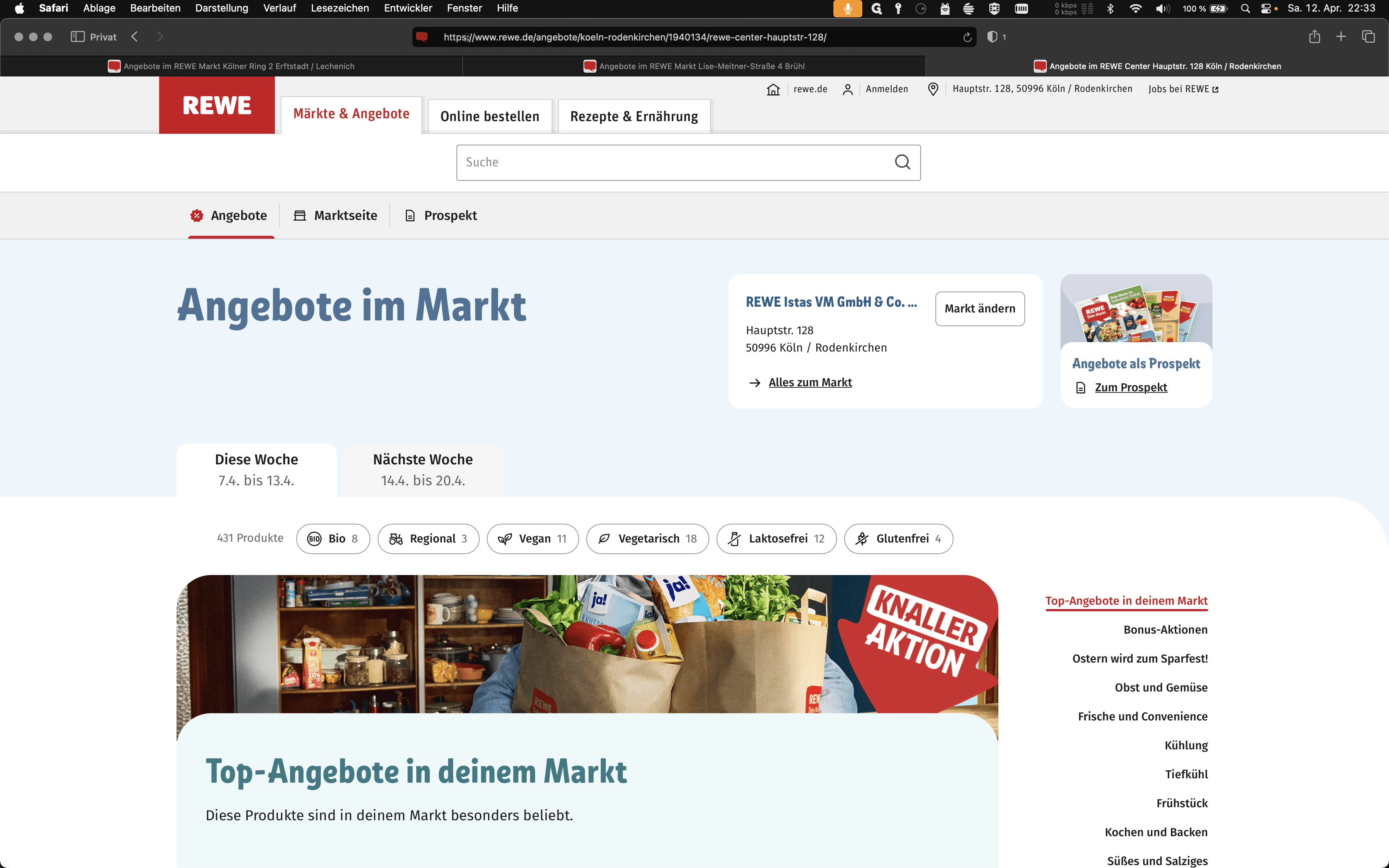Click the Safari URL address bar
The height and width of the screenshot is (868, 1389).
[x=693, y=37]
